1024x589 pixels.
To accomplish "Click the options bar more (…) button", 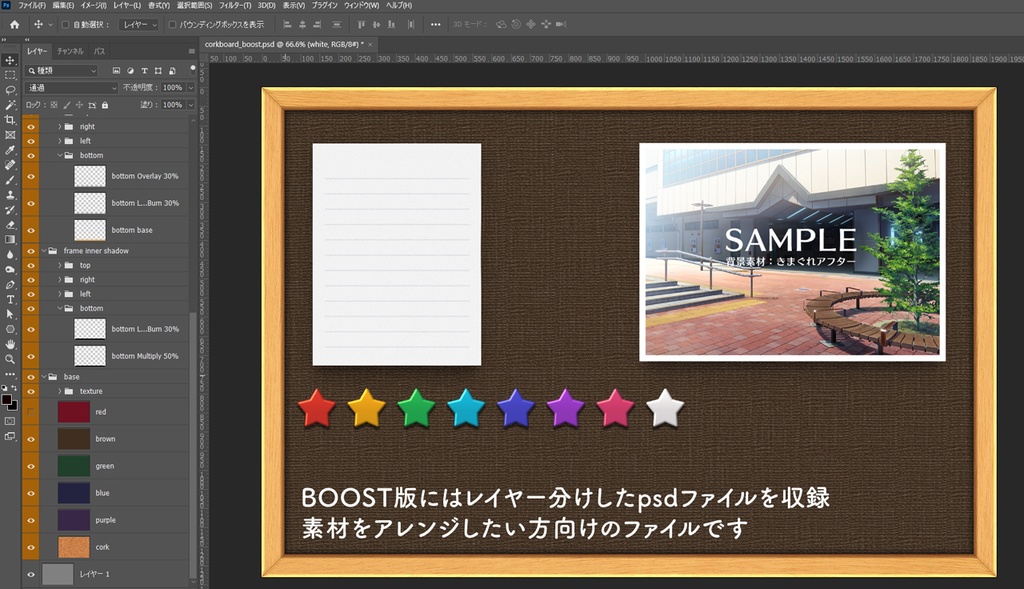I will [436, 25].
